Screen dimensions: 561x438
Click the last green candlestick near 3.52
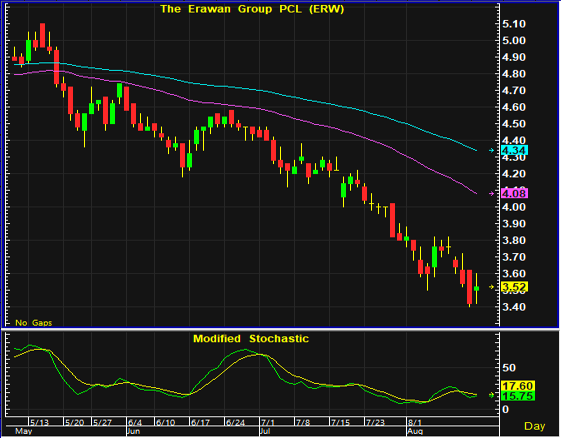pyautogui.click(x=477, y=288)
